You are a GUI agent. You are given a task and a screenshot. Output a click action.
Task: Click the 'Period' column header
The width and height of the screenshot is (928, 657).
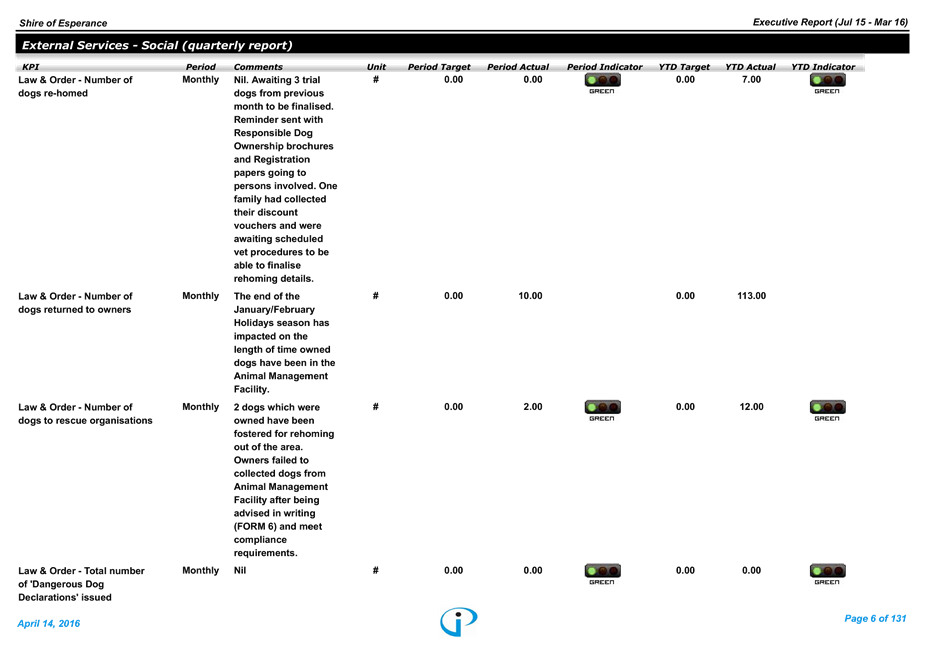[x=201, y=67]
